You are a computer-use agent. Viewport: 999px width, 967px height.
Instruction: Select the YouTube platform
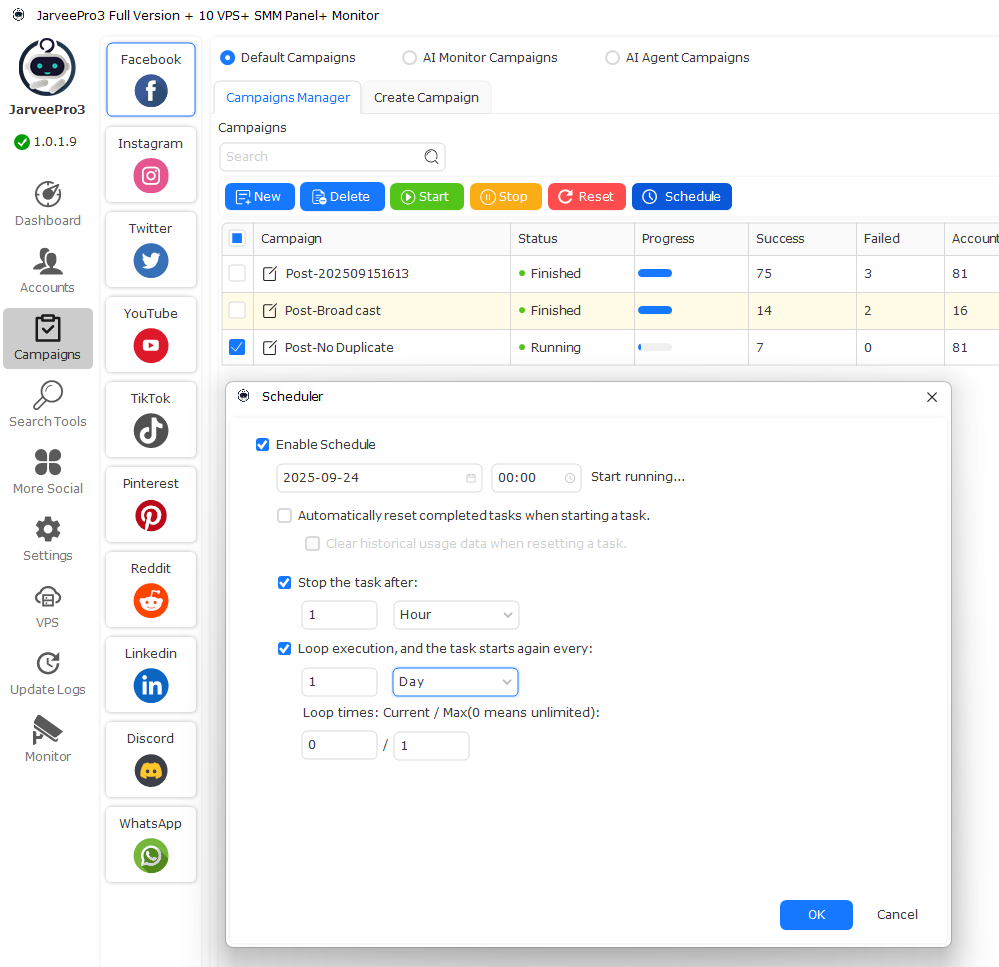(151, 334)
